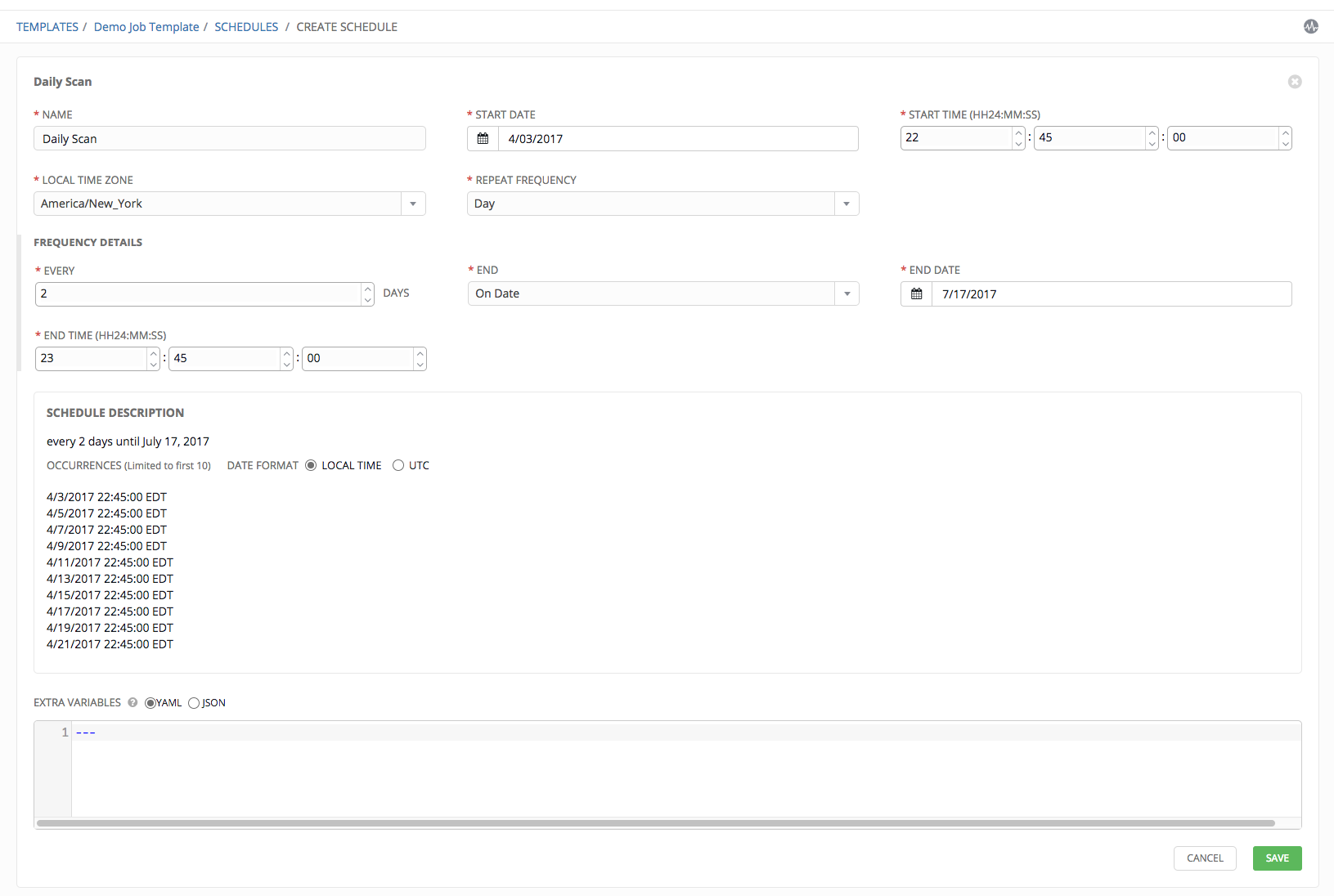Open the Local Time Zone dropdown
Image resolution: width=1334 pixels, height=896 pixels.
[413, 204]
